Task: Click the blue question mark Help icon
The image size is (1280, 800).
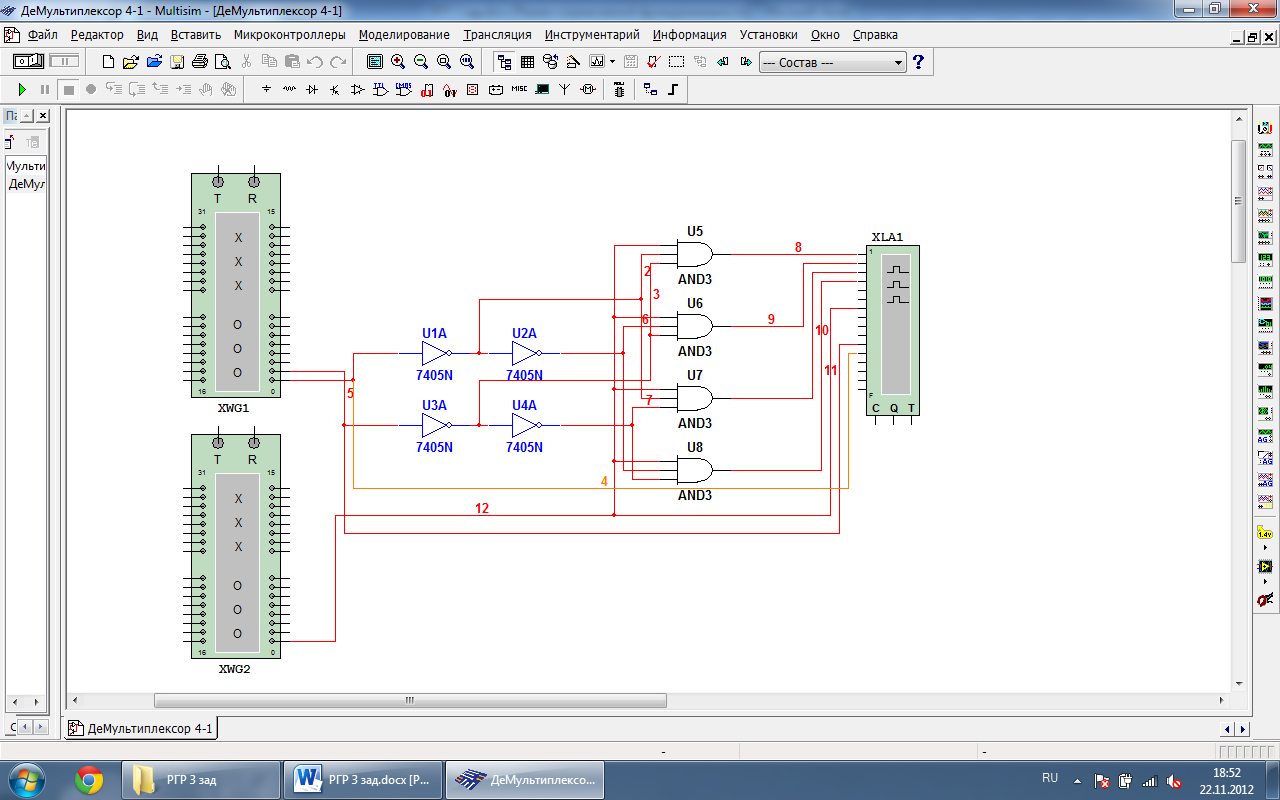Action: pyautogui.click(x=919, y=62)
